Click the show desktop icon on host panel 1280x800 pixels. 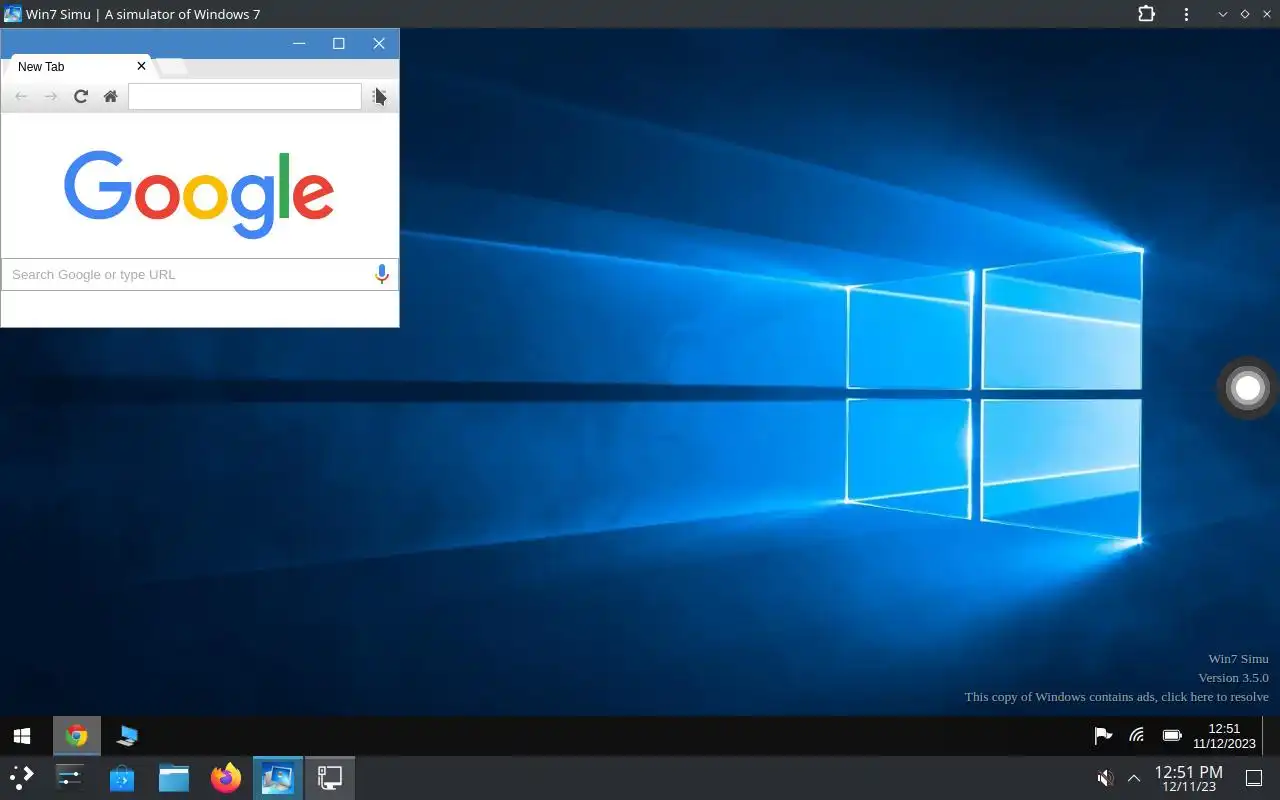tap(1254, 778)
